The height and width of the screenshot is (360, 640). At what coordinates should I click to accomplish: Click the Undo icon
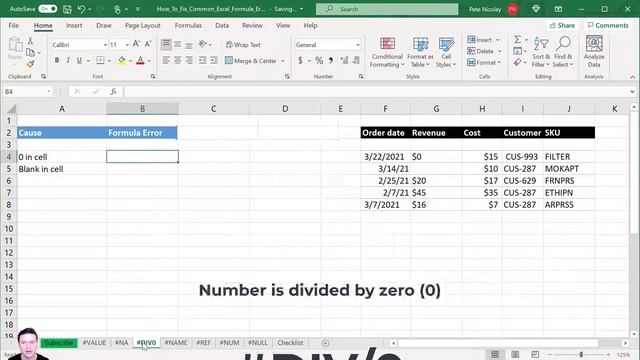(x=82, y=9)
